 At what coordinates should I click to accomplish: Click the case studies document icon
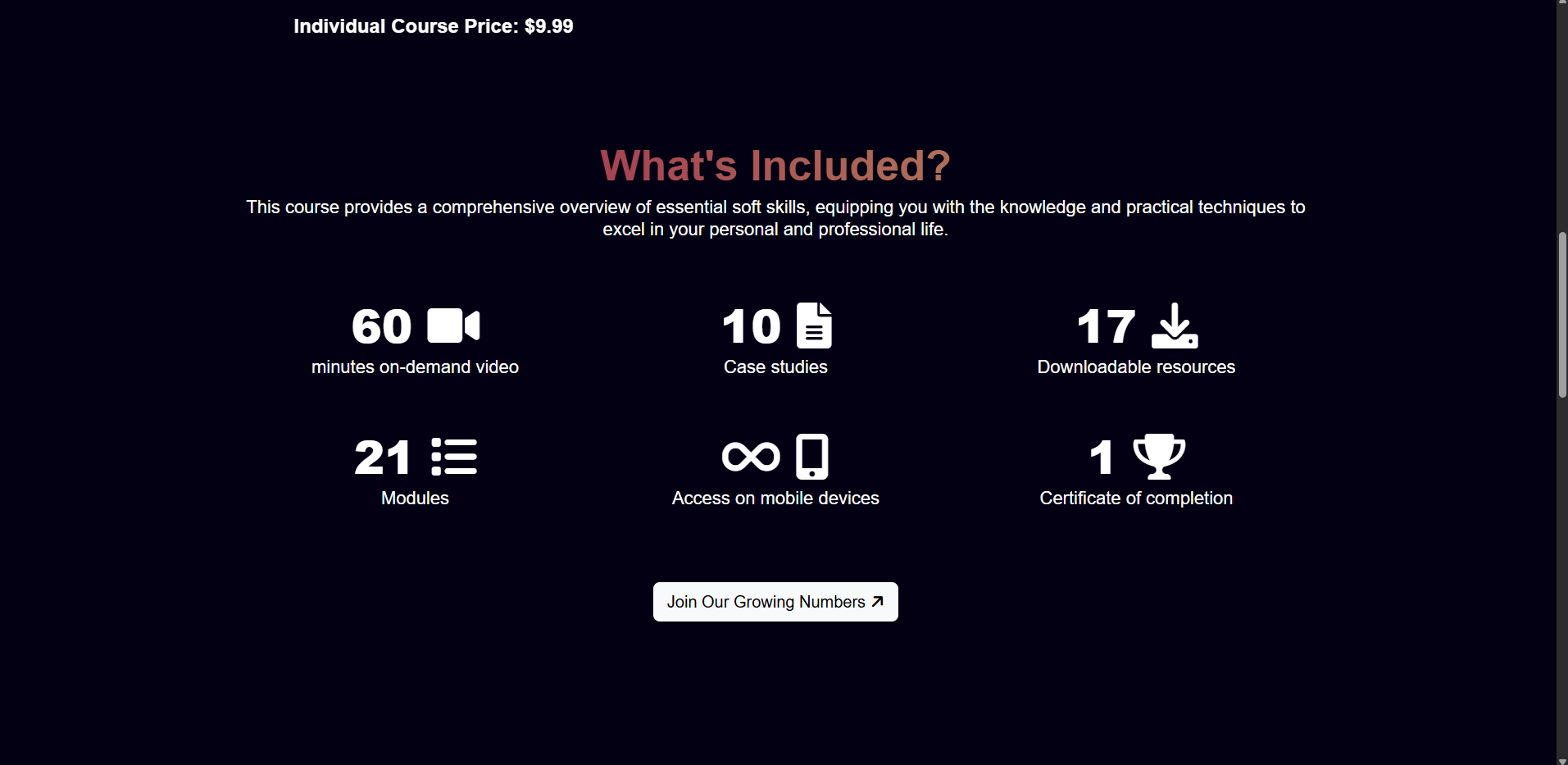814,326
